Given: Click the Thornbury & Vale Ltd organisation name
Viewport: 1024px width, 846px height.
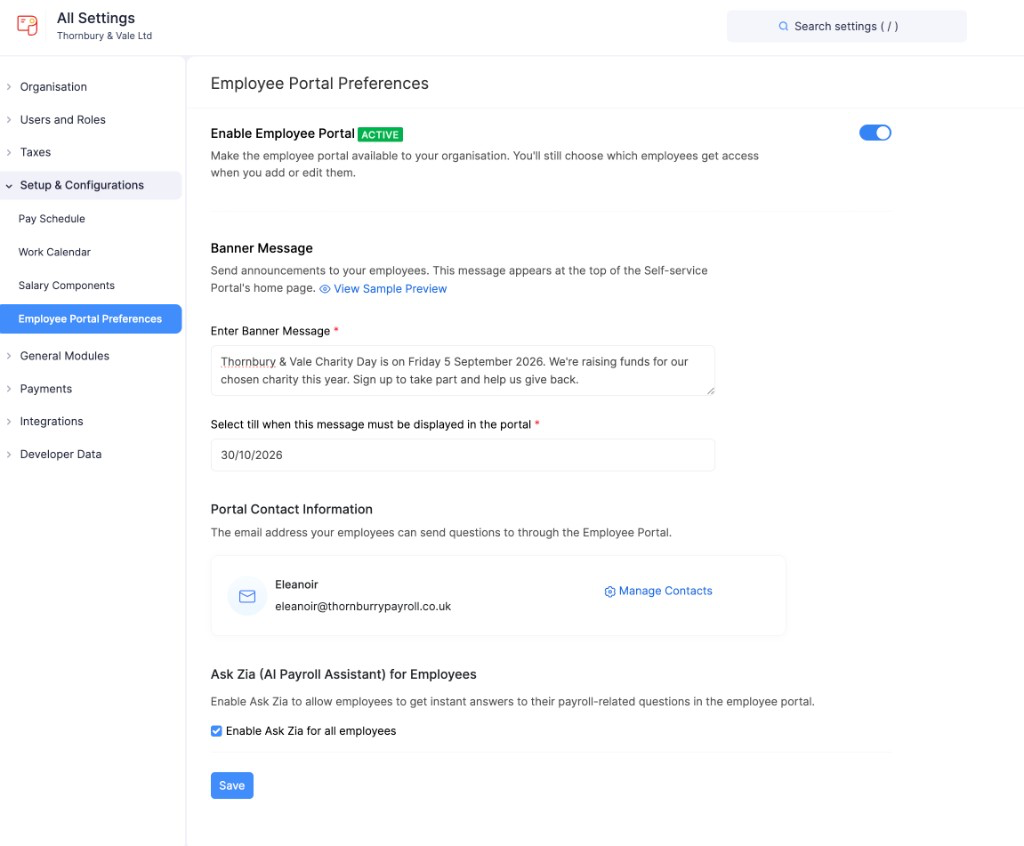Looking at the screenshot, I should 104,36.
